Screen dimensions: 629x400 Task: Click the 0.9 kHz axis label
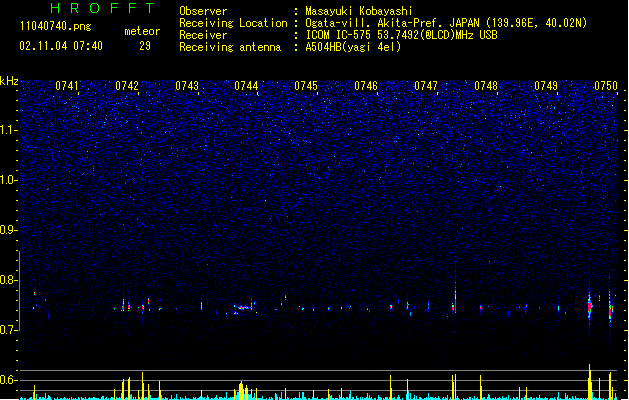8,230
